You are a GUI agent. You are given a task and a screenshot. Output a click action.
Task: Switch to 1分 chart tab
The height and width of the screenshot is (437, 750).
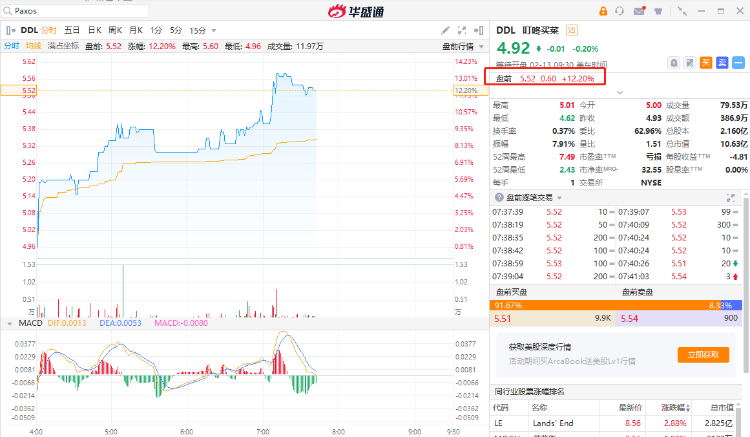(156, 31)
